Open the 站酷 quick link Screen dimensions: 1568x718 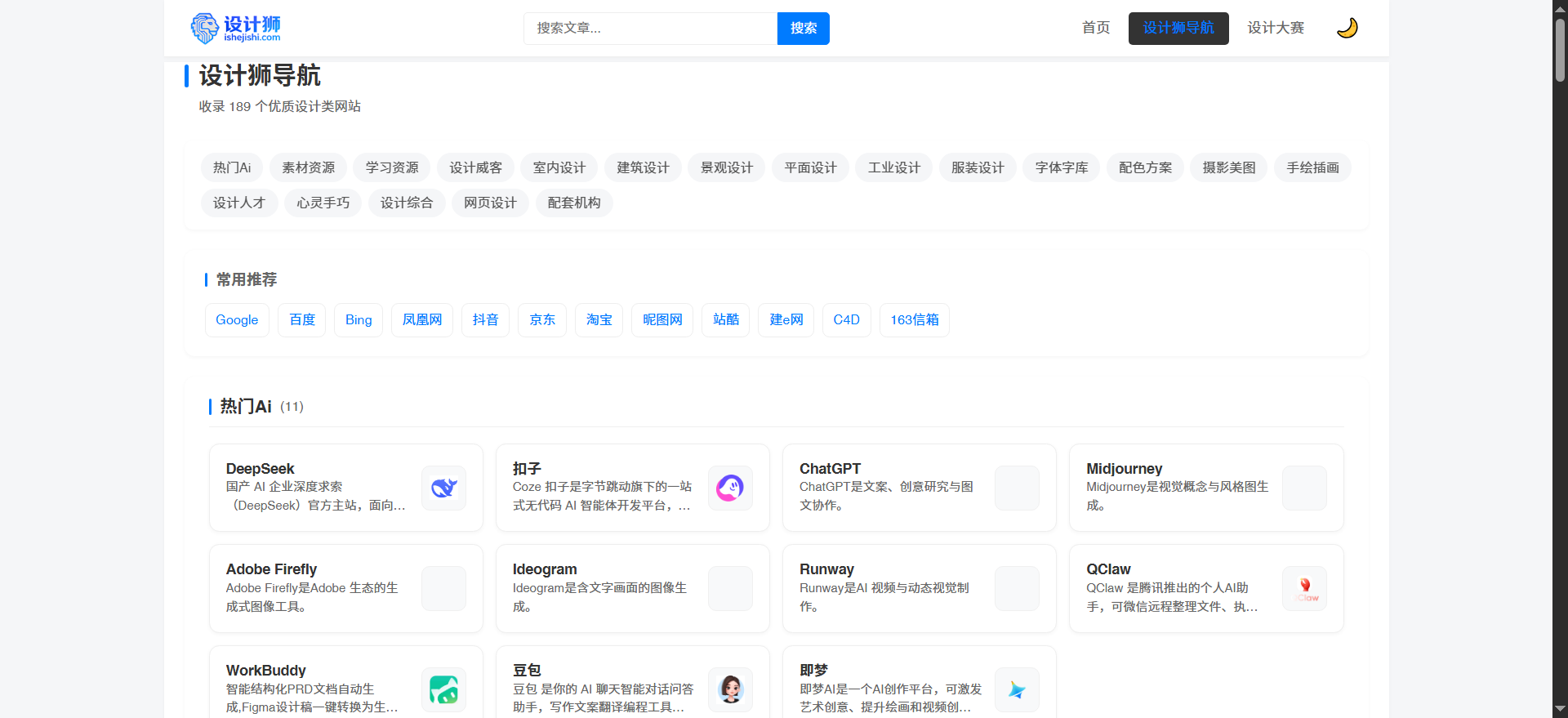(x=726, y=320)
